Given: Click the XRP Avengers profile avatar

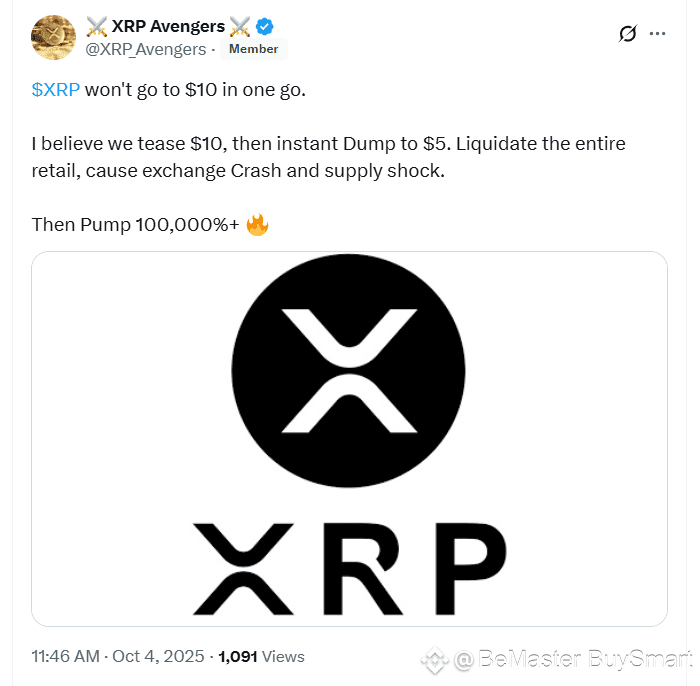Looking at the screenshot, I should point(53,37).
